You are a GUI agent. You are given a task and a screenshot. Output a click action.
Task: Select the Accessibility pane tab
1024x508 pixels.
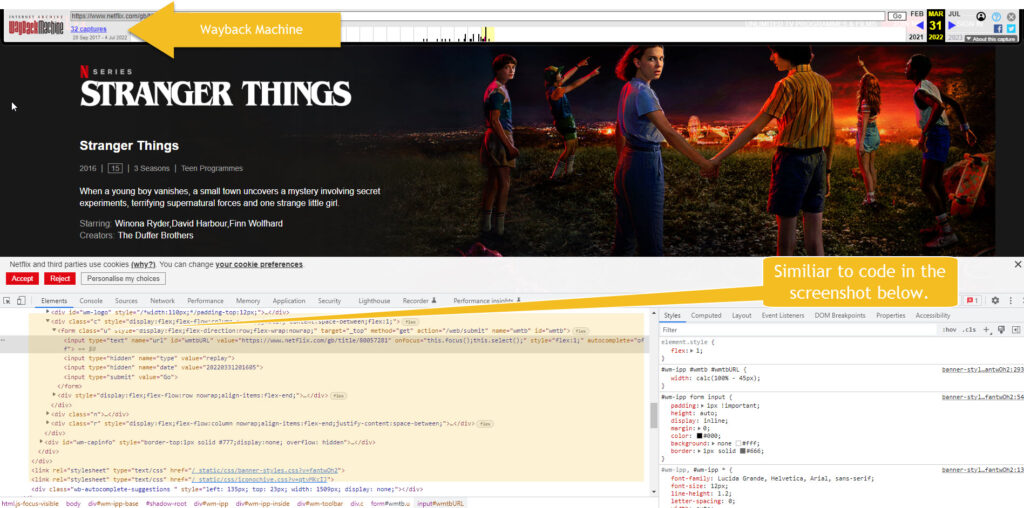[933, 315]
